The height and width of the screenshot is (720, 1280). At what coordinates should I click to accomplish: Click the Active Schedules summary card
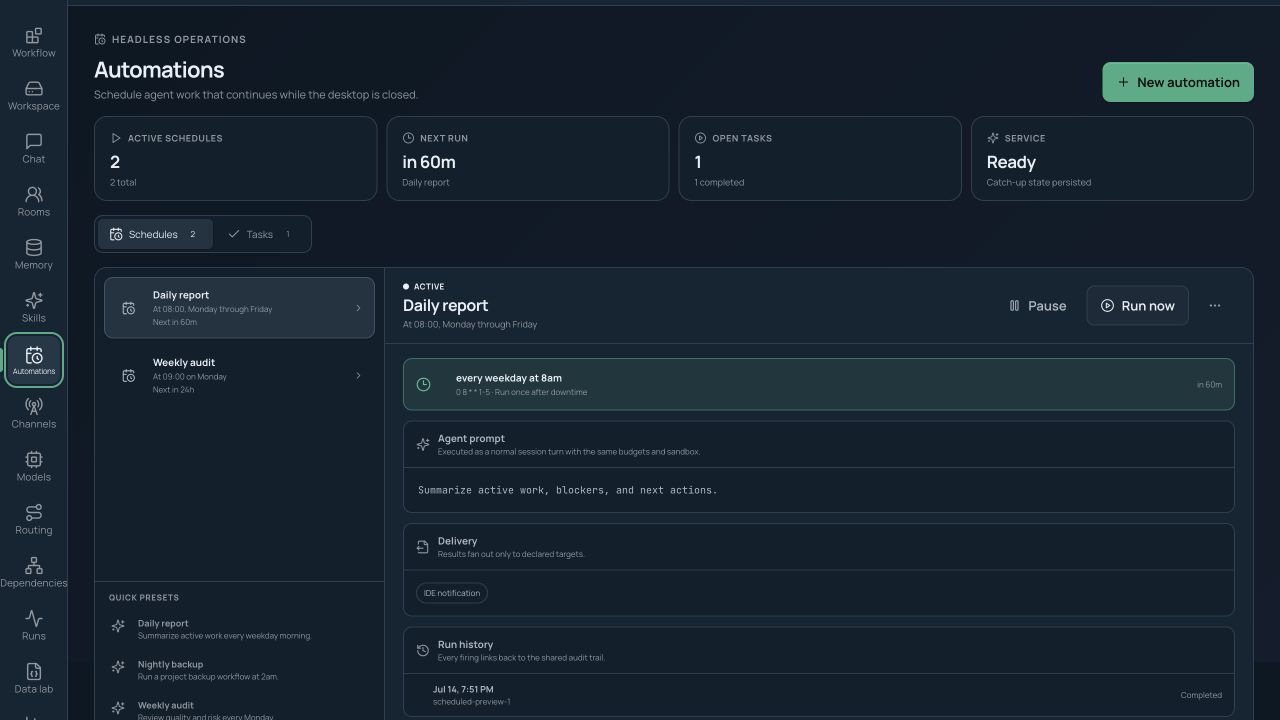[x=236, y=159]
